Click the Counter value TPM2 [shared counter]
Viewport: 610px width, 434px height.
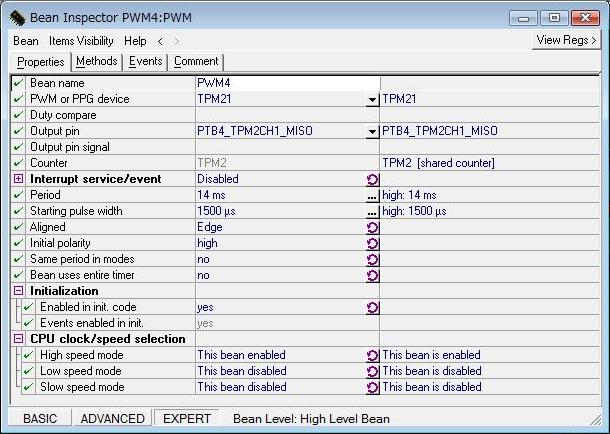click(x=438, y=163)
